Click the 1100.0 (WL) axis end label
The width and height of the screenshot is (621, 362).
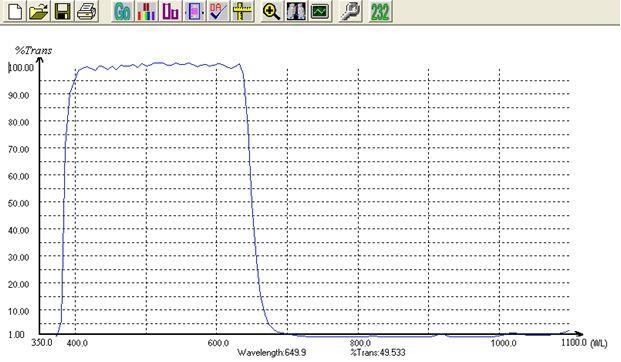click(x=584, y=343)
